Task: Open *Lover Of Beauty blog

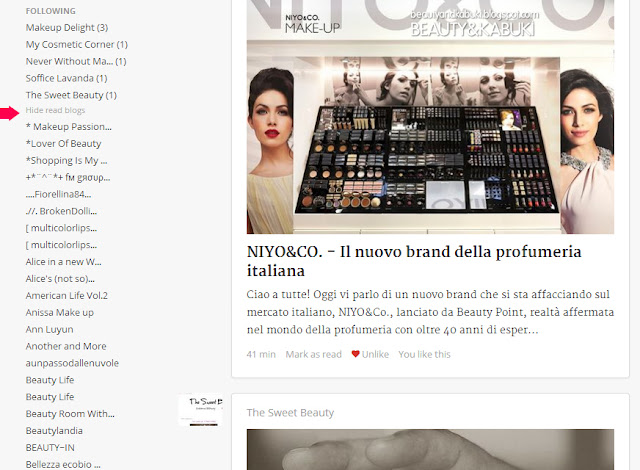Action: coord(63,144)
